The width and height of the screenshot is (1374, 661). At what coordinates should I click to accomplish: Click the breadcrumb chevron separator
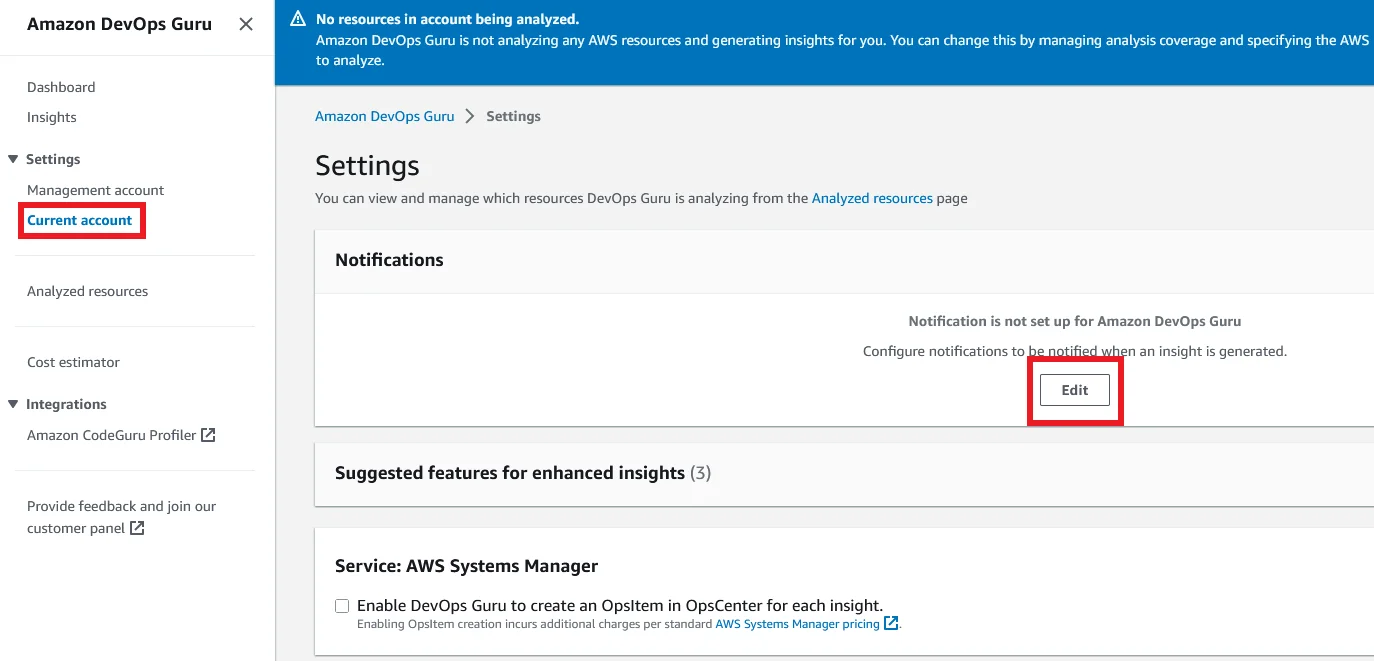[470, 116]
